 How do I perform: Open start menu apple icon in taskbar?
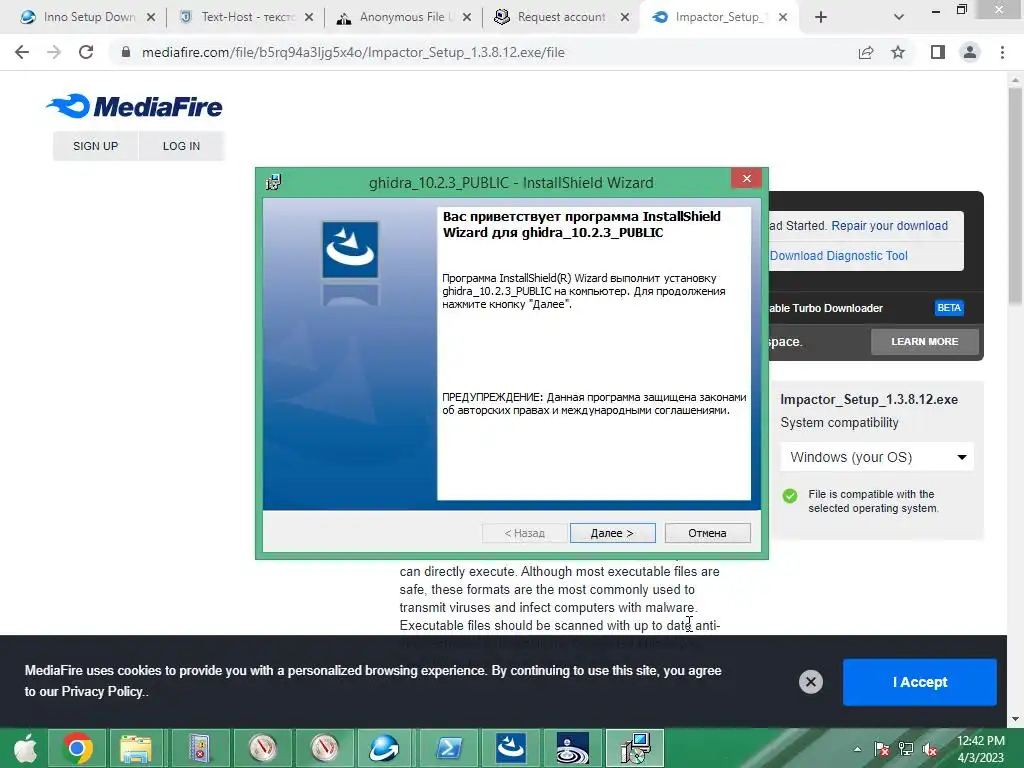tap(25, 748)
